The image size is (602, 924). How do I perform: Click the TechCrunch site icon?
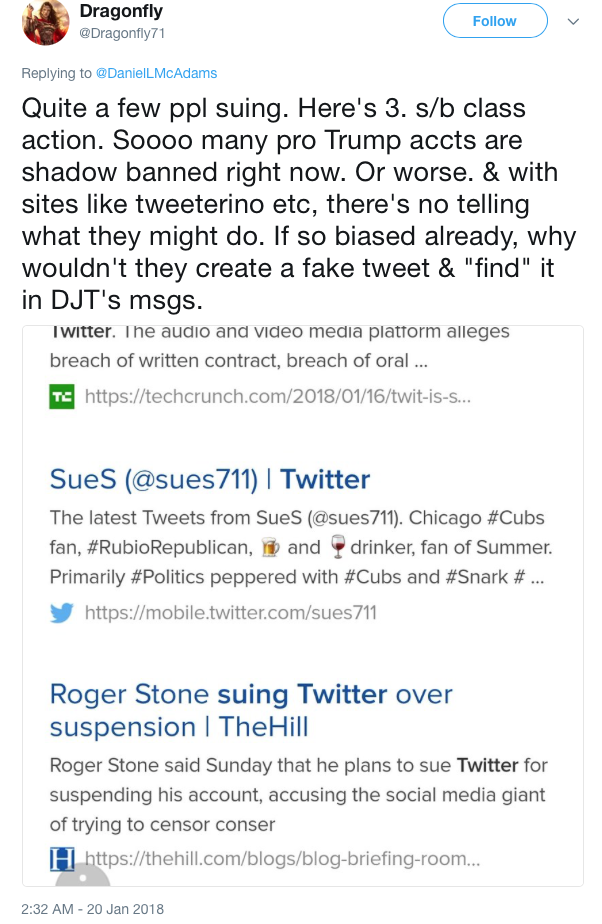point(62,397)
